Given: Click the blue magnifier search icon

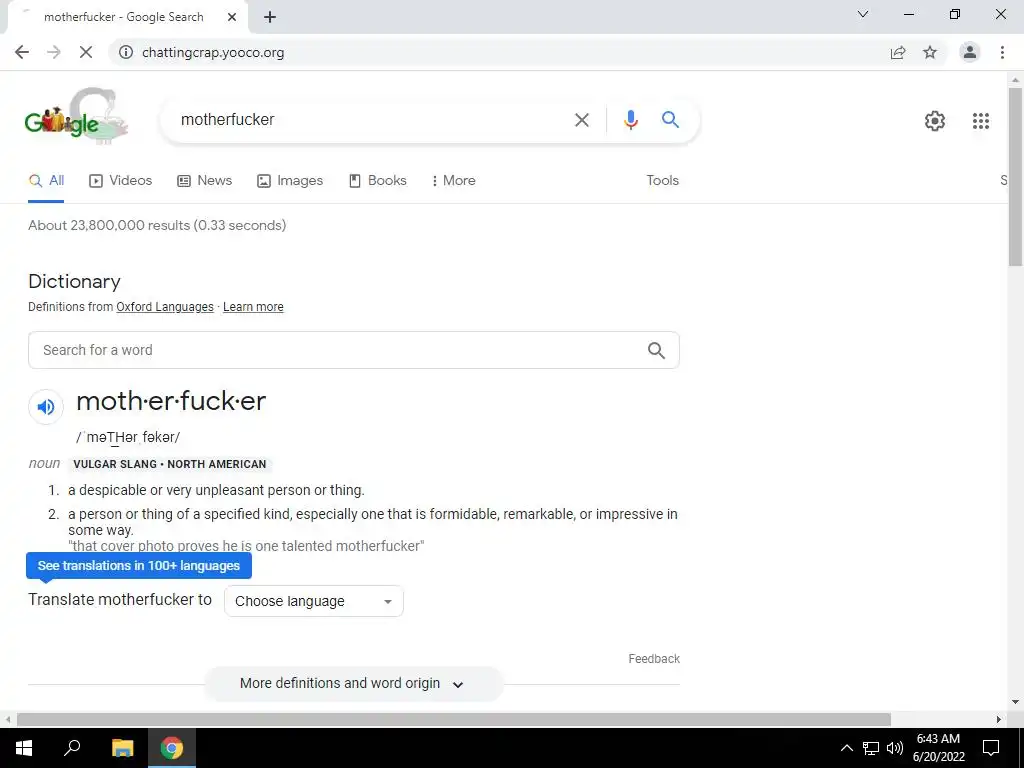Looking at the screenshot, I should pyautogui.click(x=670, y=120).
